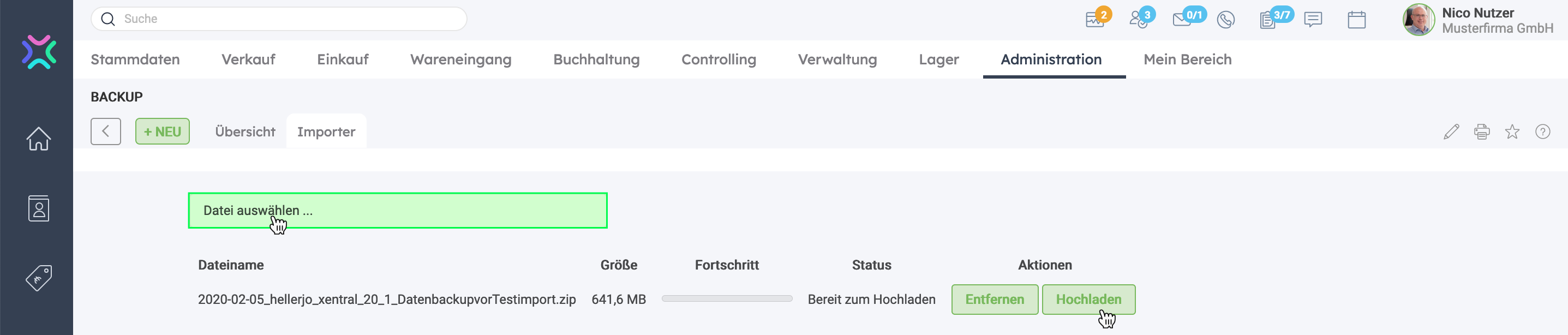The height and width of the screenshot is (335, 1568).
Task: Click the price tag sidebar icon
Action: 38,278
